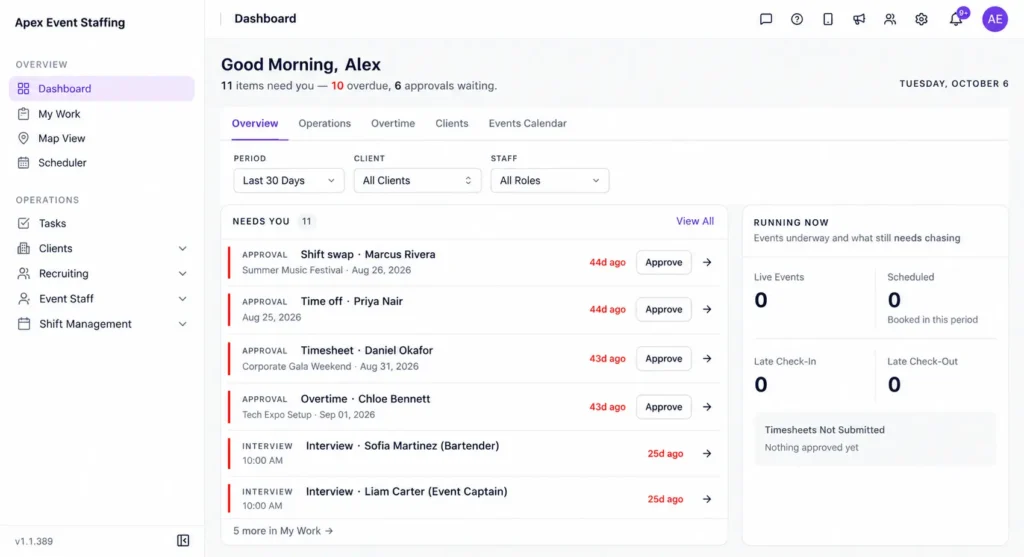Expand the Event Staff sidebar chevron

pos(183,298)
